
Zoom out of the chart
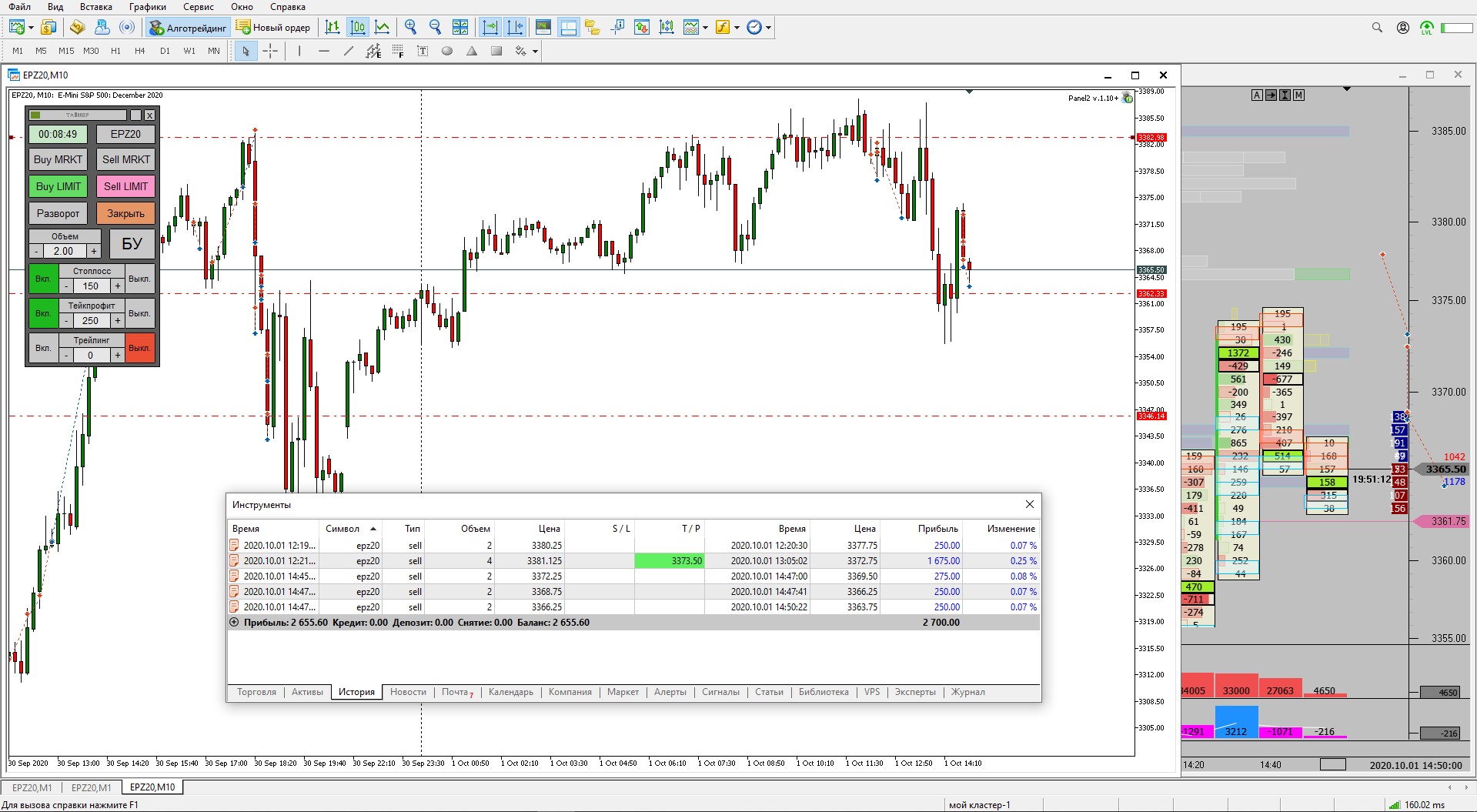(x=435, y=28)
